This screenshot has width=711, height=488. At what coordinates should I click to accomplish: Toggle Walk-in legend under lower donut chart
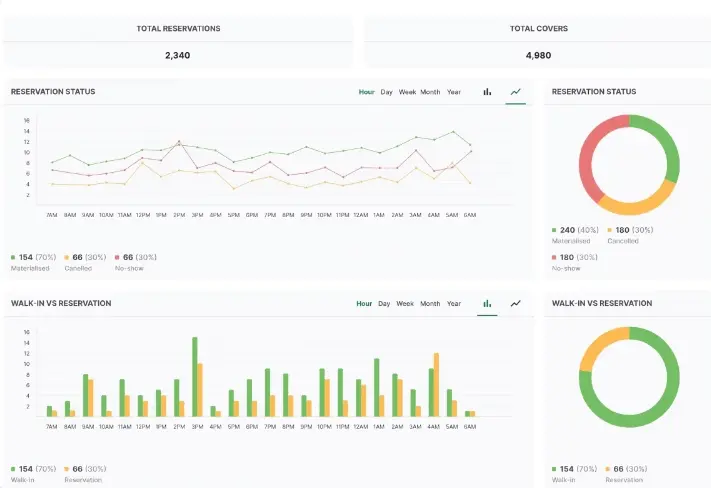coord(574,474)
